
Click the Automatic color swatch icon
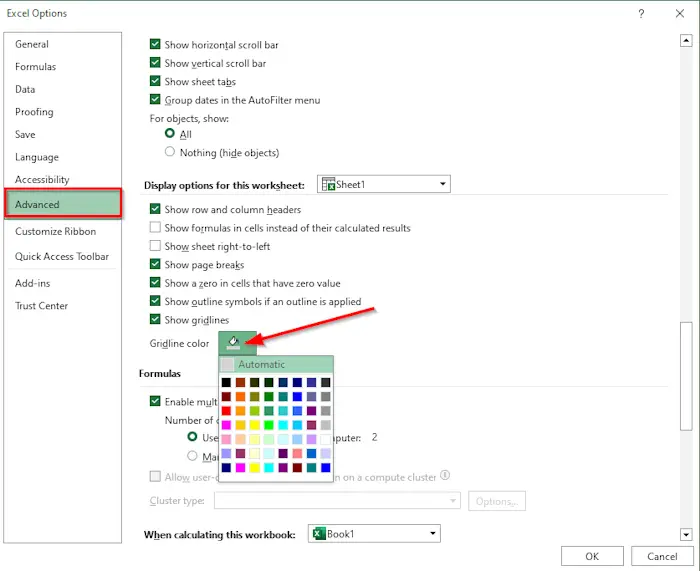(x=227, y=364)
